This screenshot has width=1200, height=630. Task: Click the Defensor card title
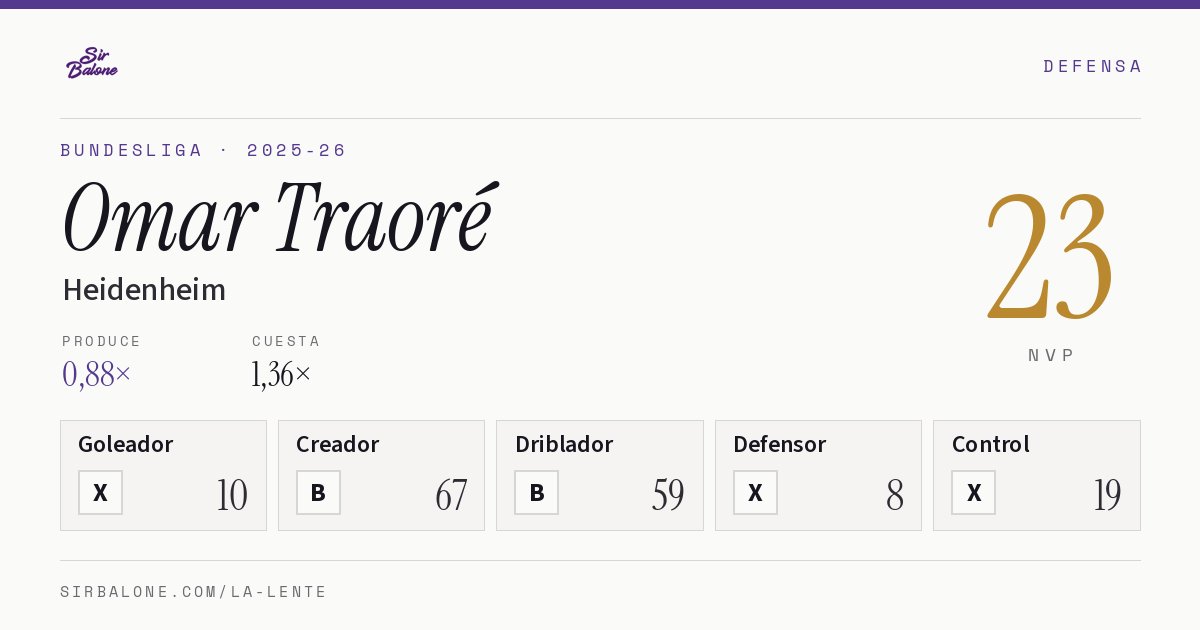pyautogui.click(x=780, y=444)
